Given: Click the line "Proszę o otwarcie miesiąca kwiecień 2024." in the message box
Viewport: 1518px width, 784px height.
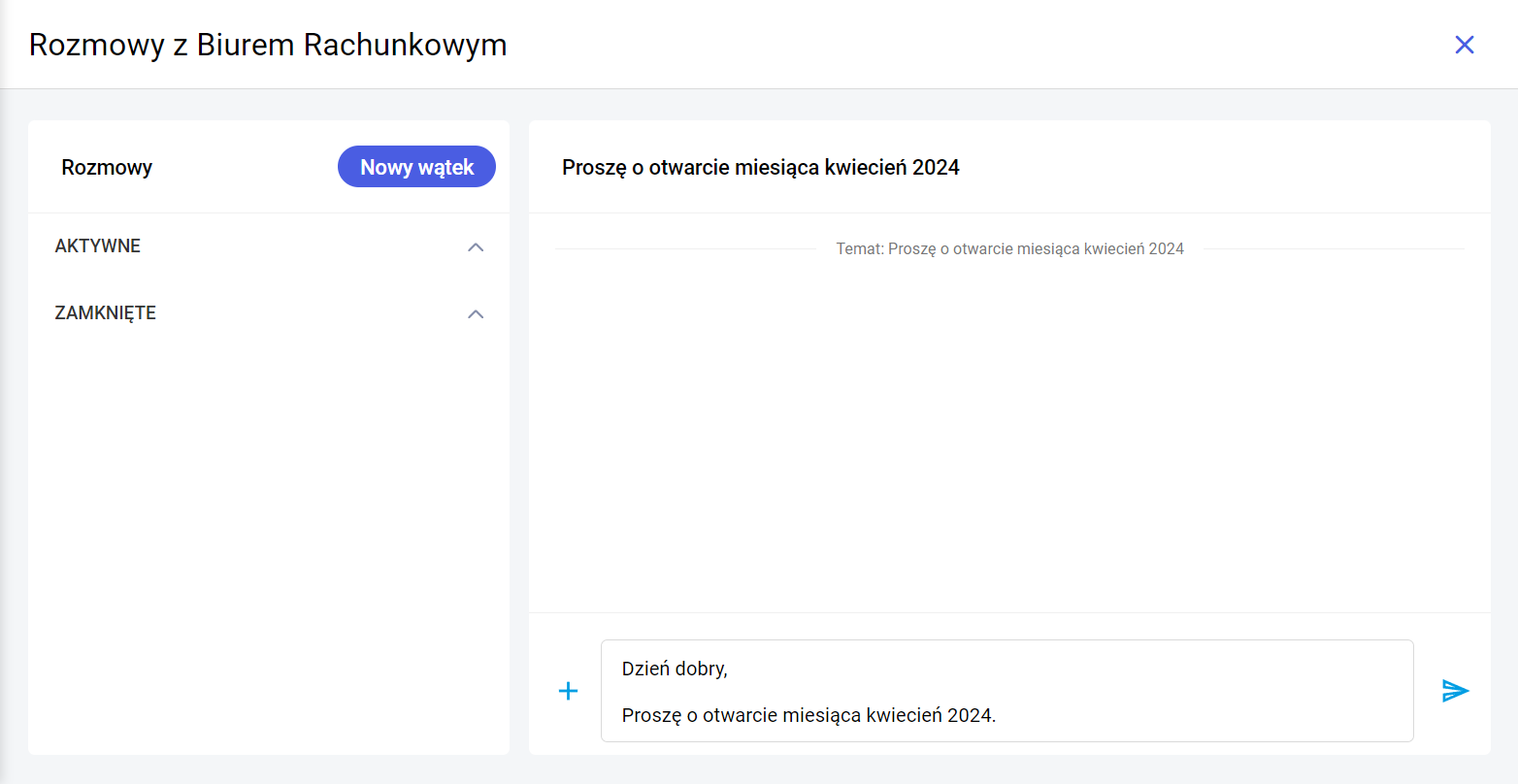Looking at the screenshot, I should (x=808, y=716).
